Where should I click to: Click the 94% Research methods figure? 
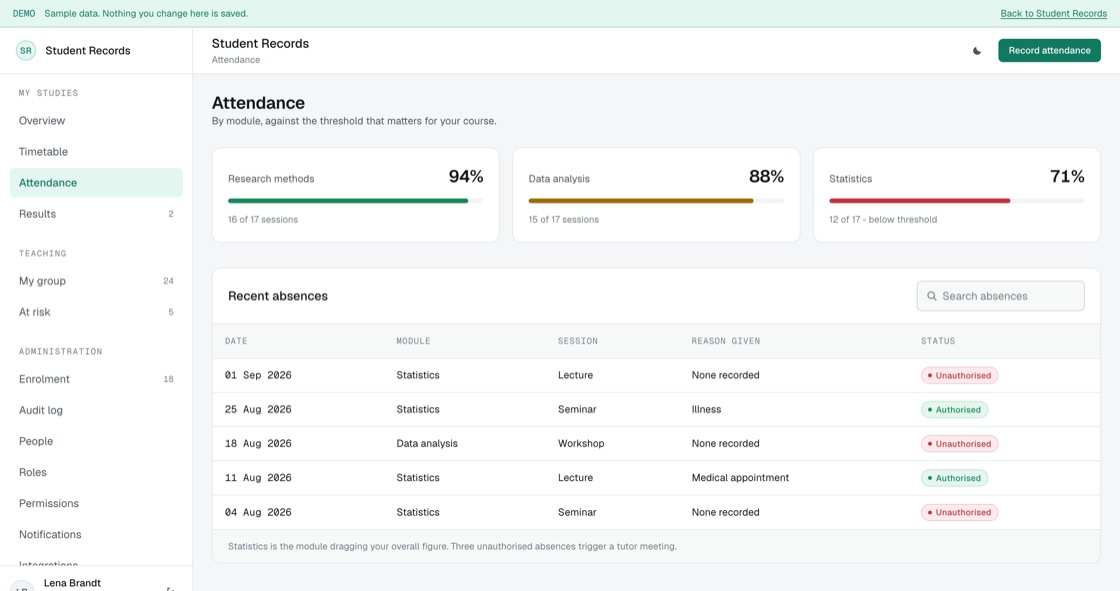point(466,177)
